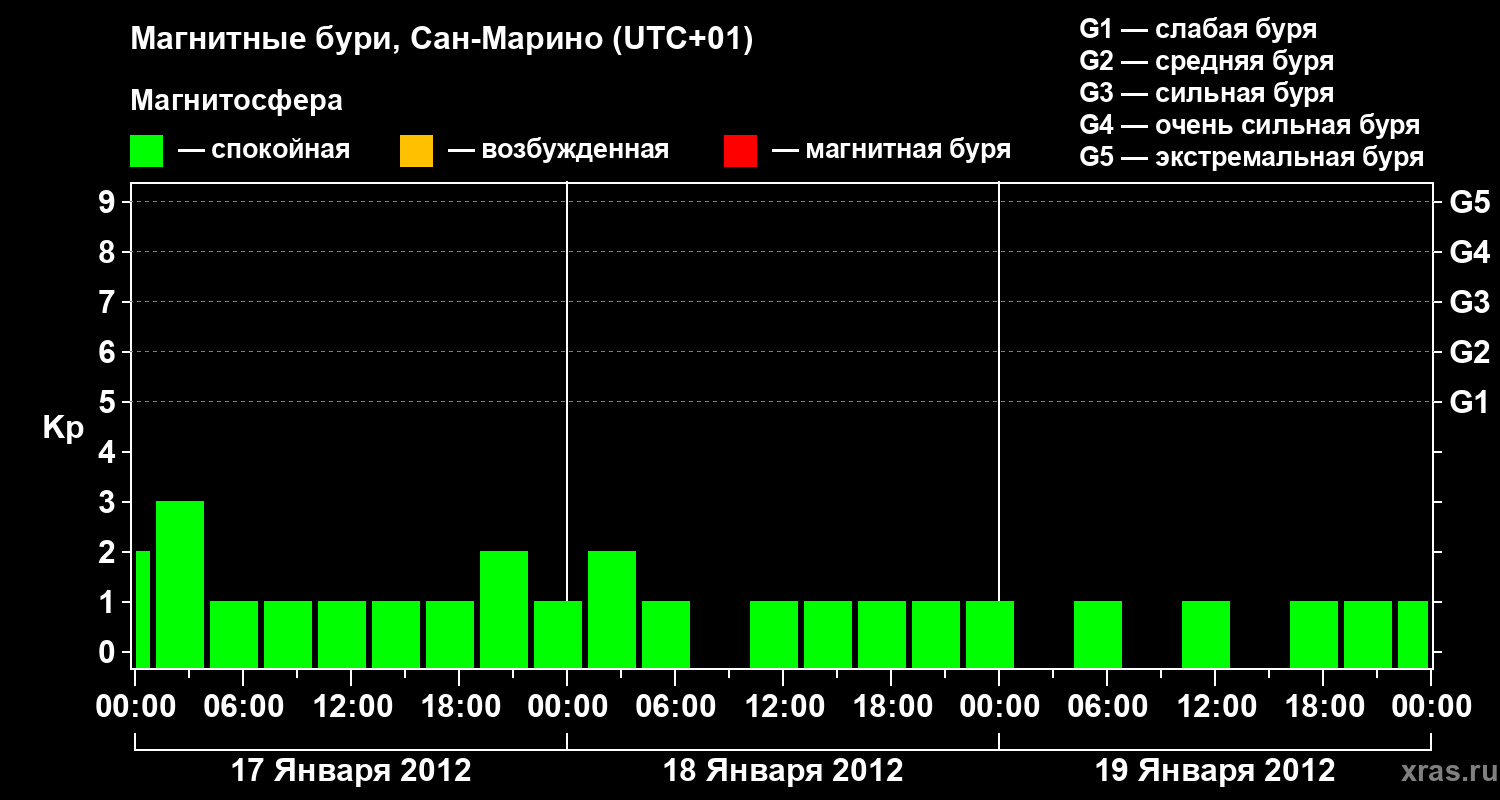Click the 'G4' label on the right axis

(x=1470, y=252)
